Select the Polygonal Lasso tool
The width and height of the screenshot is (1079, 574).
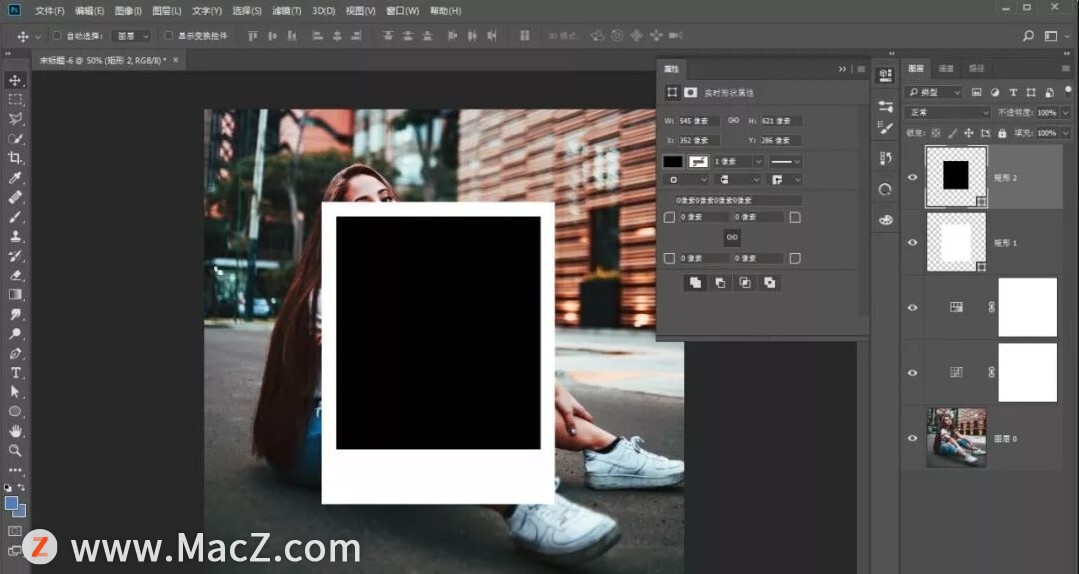click(15, 119)
